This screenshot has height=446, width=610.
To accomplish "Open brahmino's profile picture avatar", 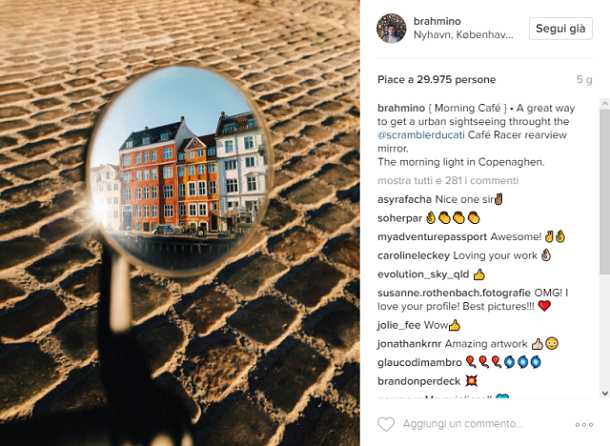I will [391, 28].
